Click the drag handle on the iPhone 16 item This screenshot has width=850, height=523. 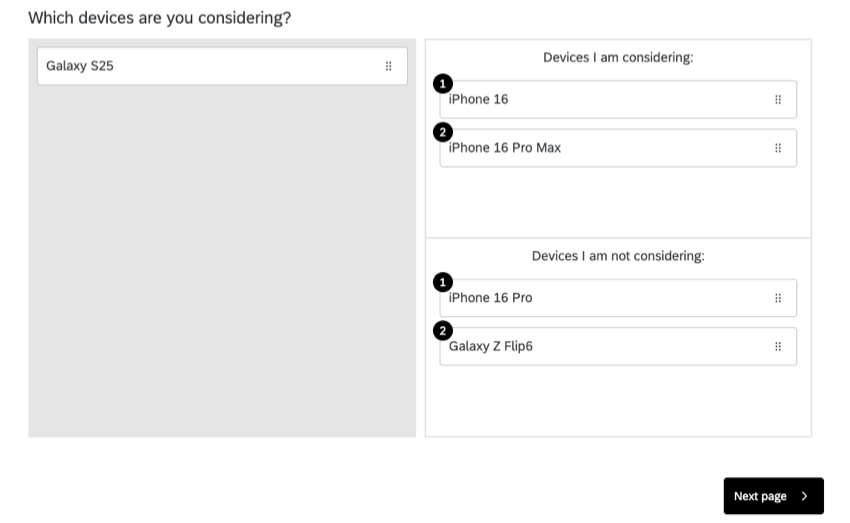click(x=778, y=100)
